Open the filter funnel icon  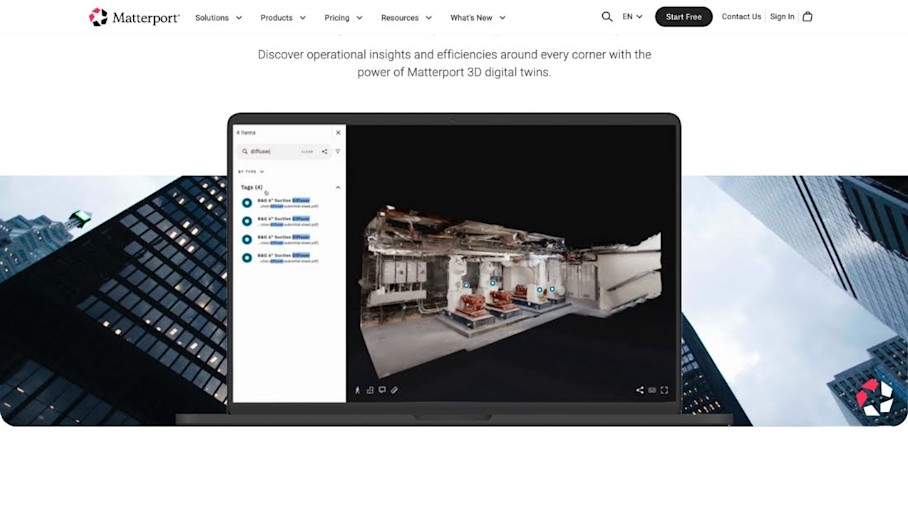tap(338, 151)
